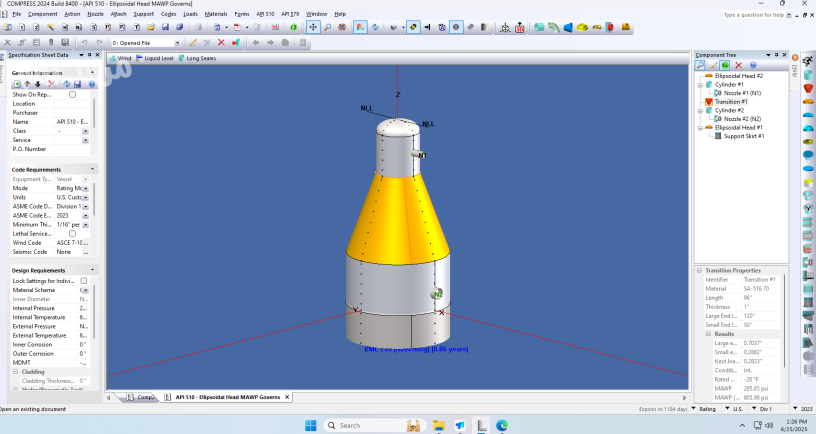The height and width of the screenshot is (434, 816).
Task: Click the red transition cone icon in palette
Action: click(808, 89)
